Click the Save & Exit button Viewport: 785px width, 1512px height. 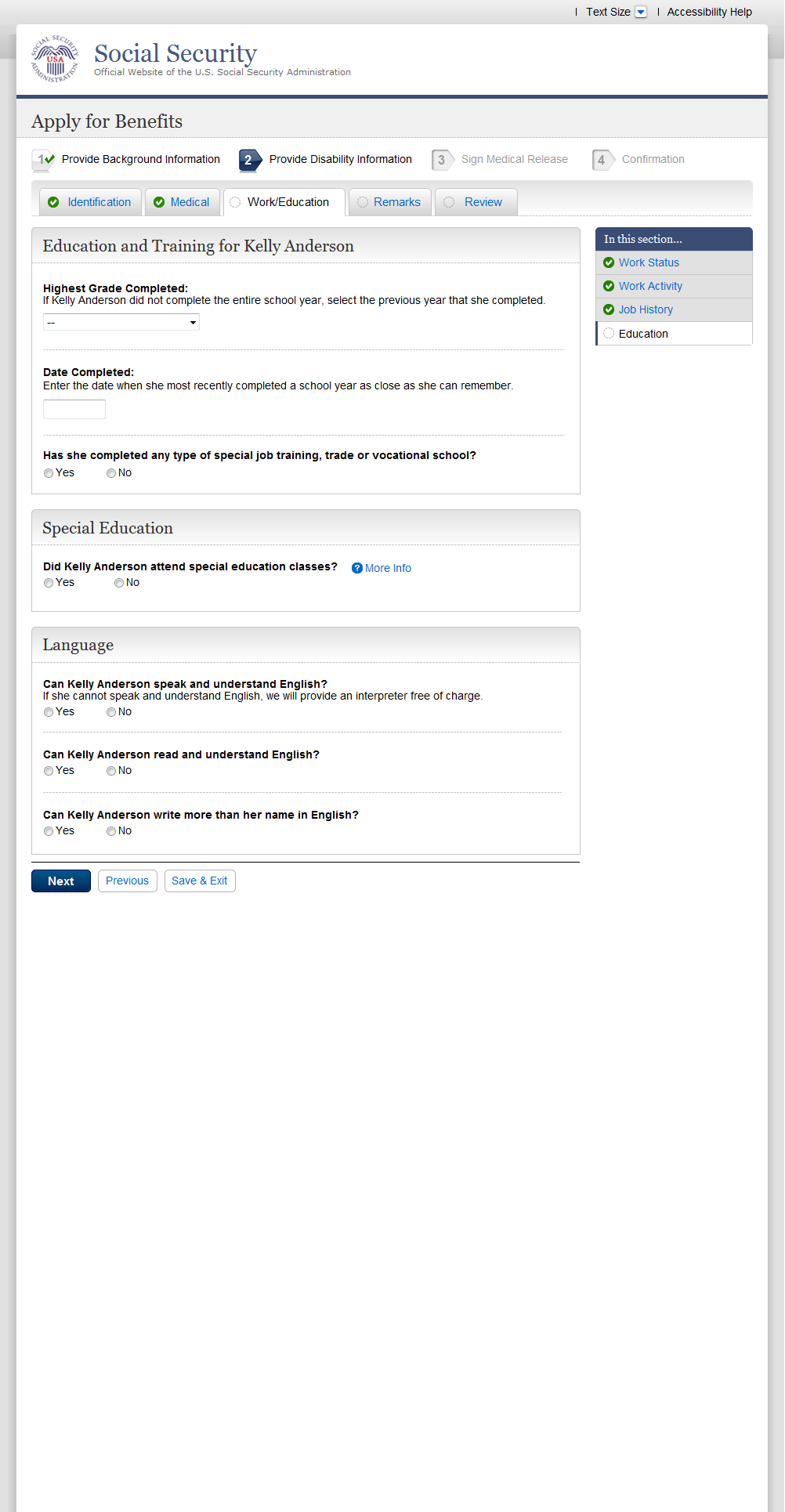[x=200, y=881]
